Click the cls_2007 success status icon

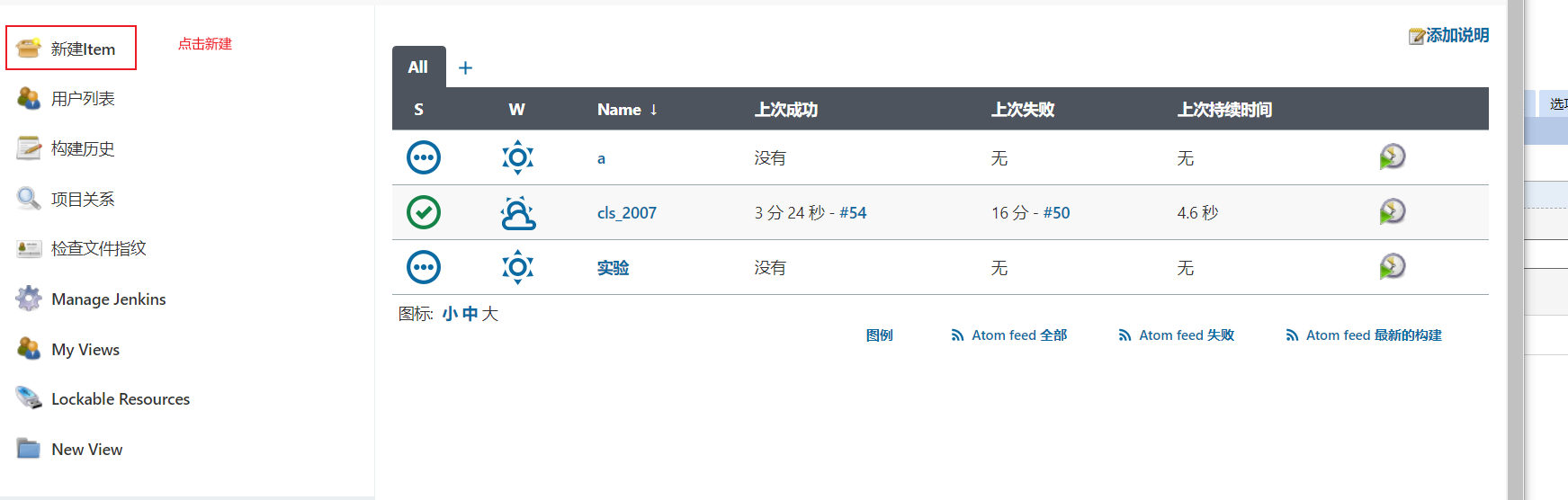[424, 212]
